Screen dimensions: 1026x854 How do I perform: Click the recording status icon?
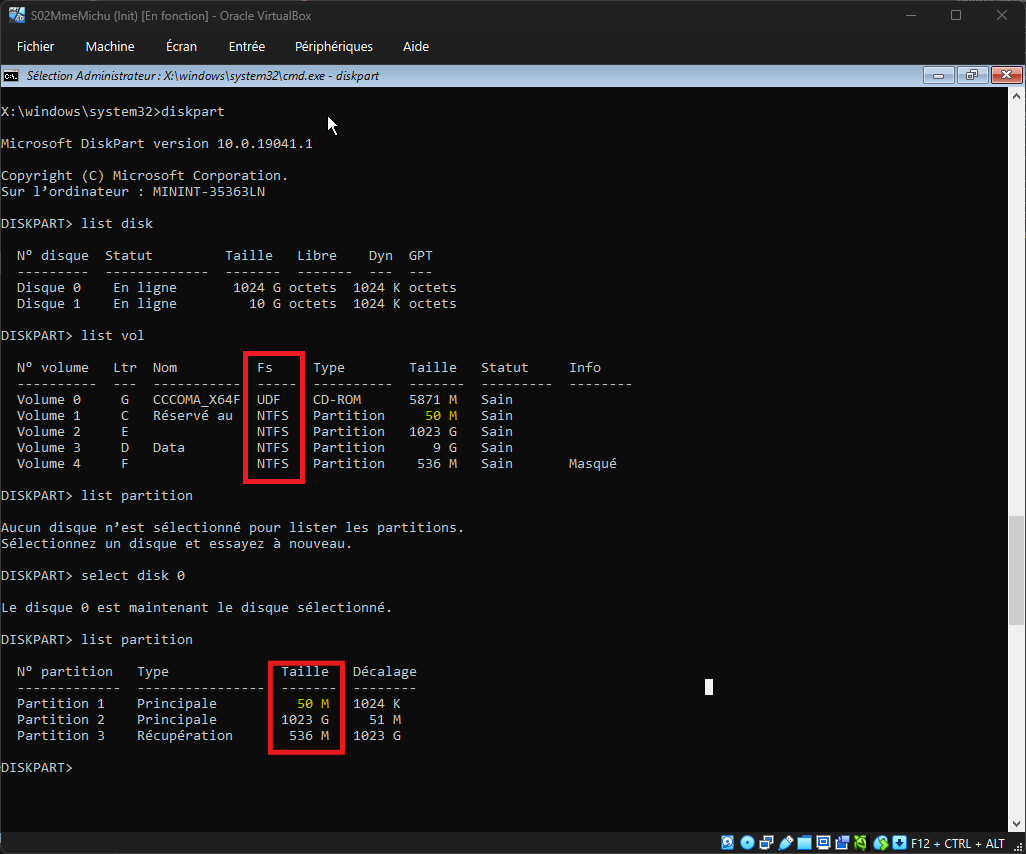point(843,843)
